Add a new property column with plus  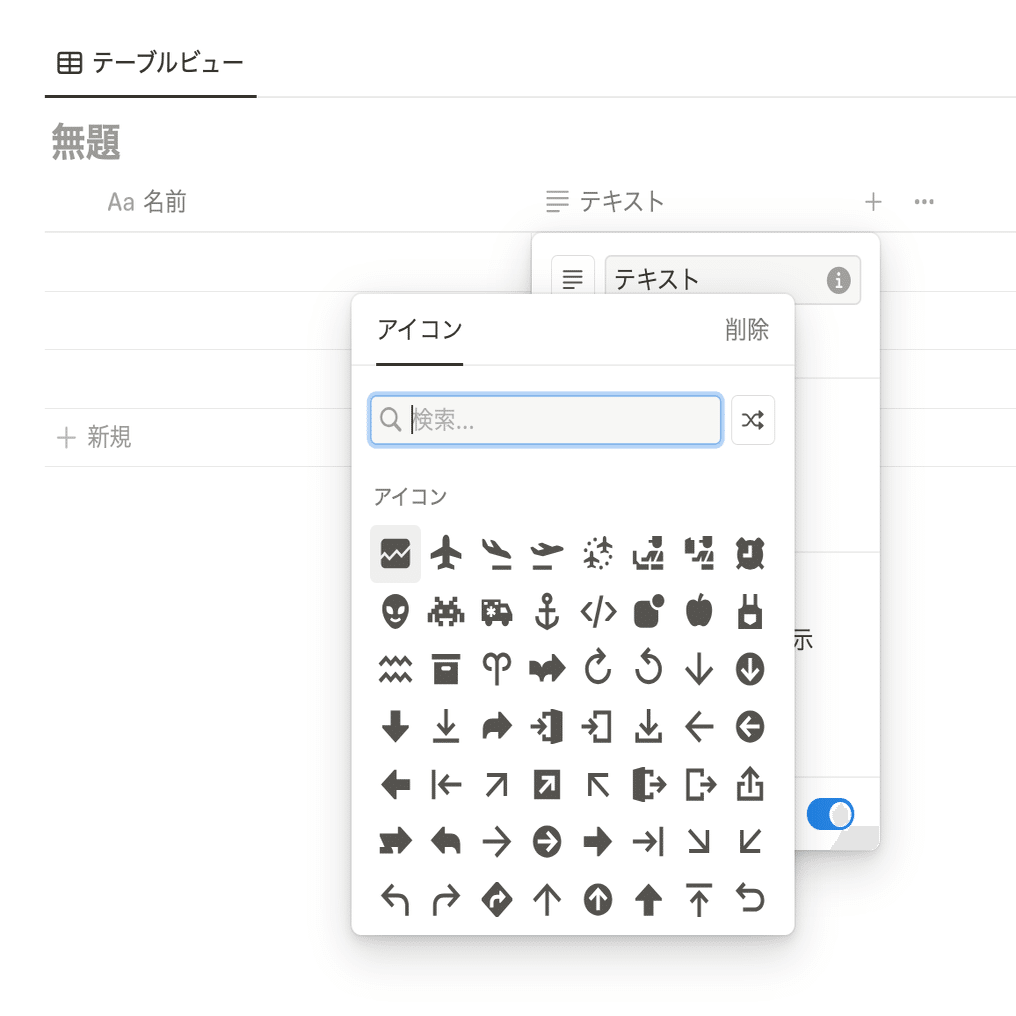873,202
